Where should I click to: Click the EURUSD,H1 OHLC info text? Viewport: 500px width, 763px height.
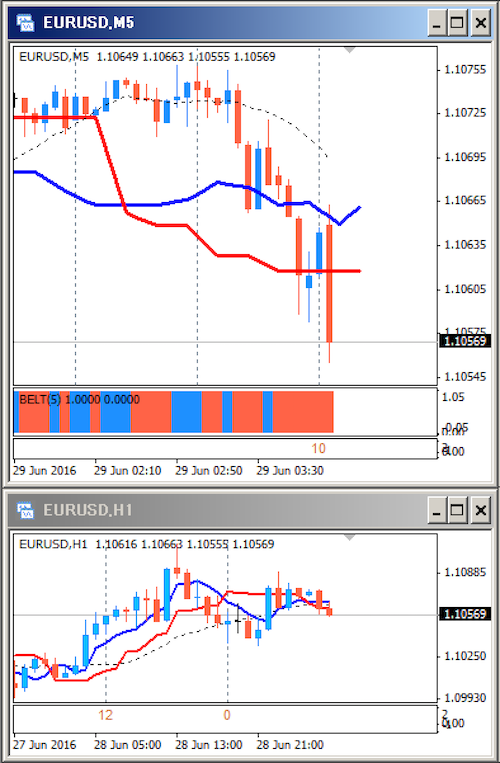[146, 544]
